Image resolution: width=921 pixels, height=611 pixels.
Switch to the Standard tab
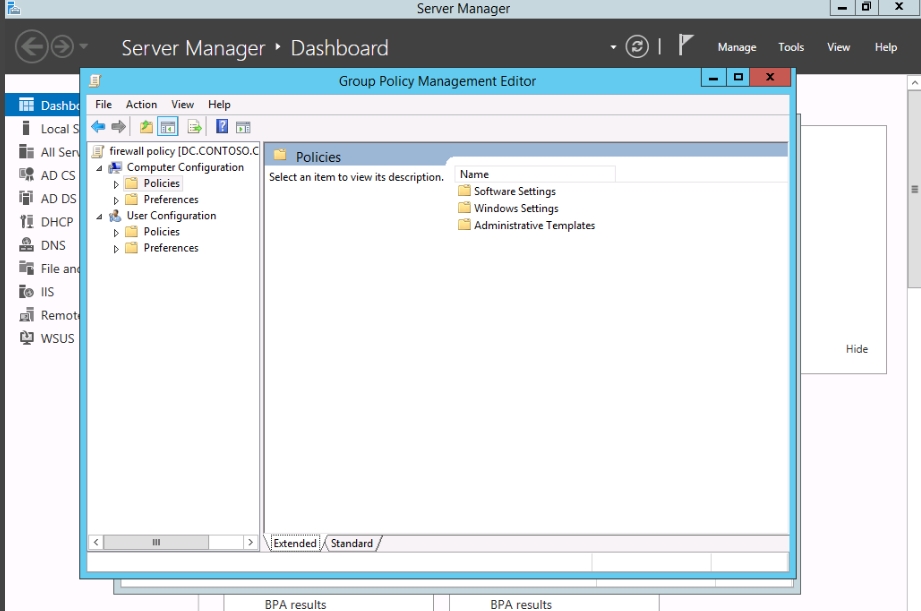coord(352,543)
